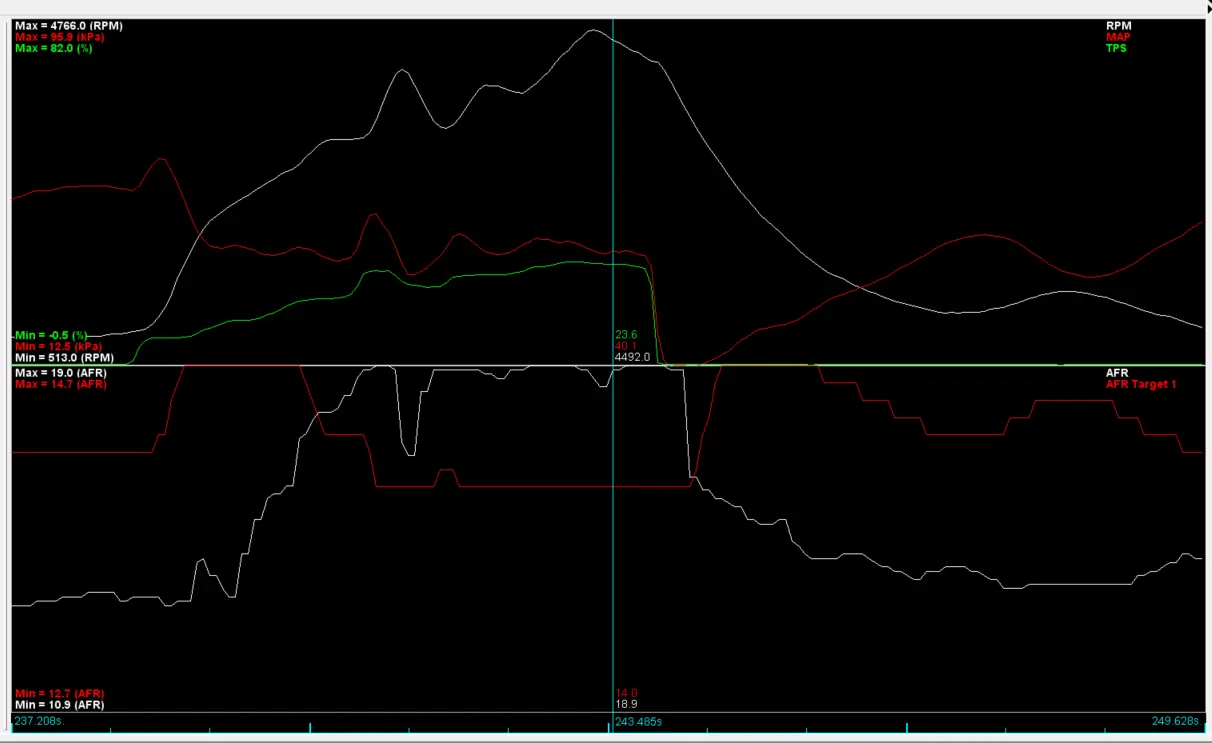Screen dimensions: 1212x743
Task: Click the RPM legend label
Action: (1118, 26)
